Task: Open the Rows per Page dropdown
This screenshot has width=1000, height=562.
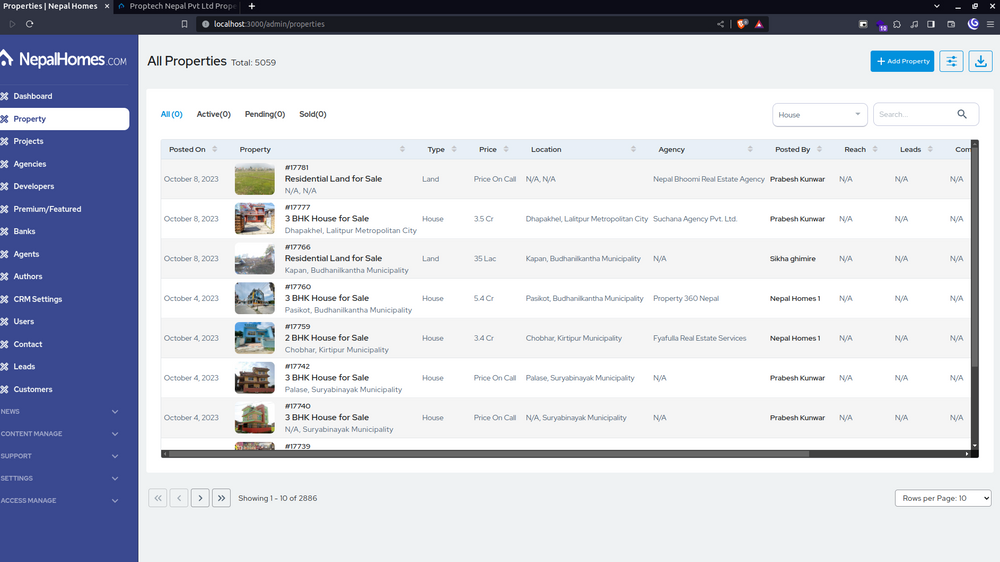Action: point(942,498)
